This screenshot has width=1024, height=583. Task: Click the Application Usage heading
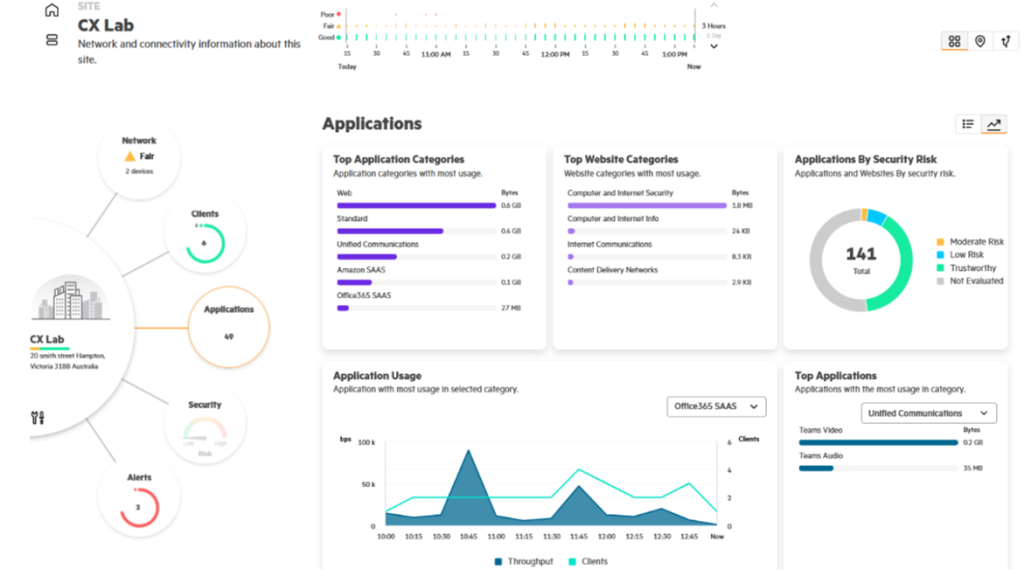click(x=377, y=376)
